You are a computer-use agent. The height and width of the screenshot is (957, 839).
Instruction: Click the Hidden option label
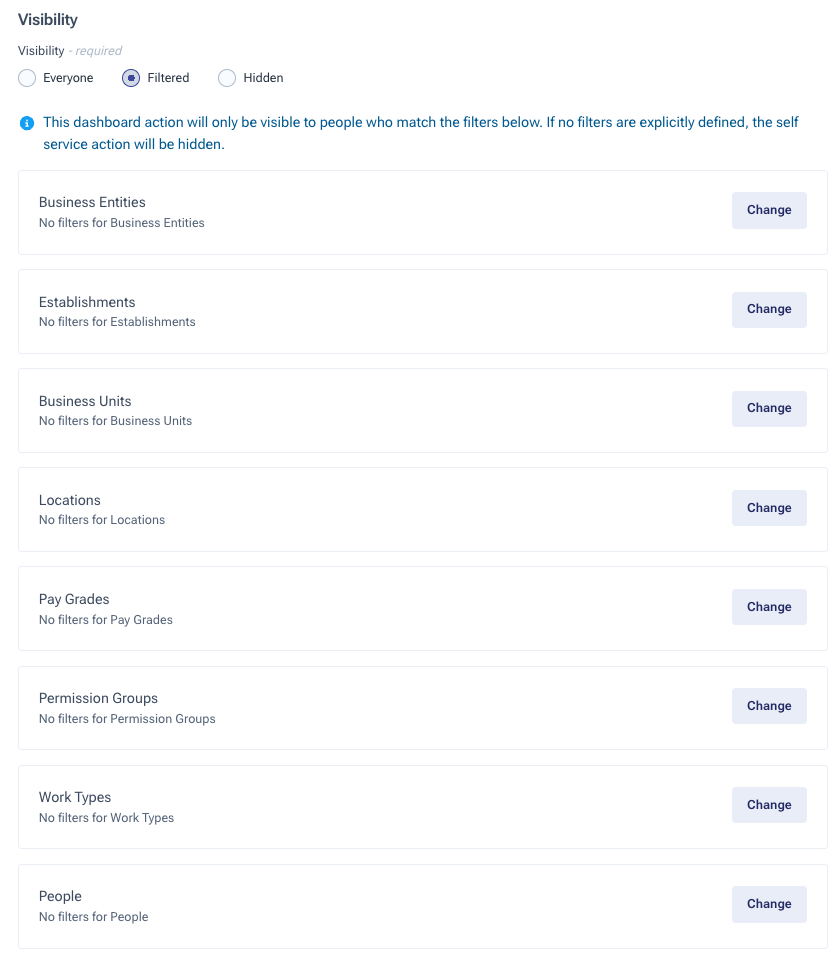[x=263, y=78]
